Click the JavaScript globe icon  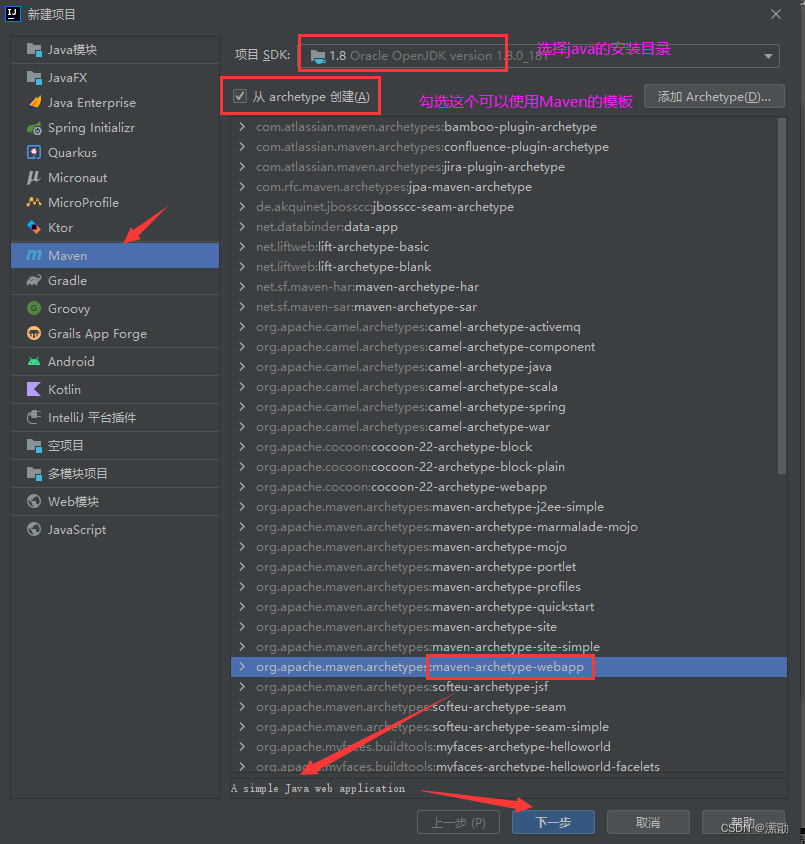point(34,529)
